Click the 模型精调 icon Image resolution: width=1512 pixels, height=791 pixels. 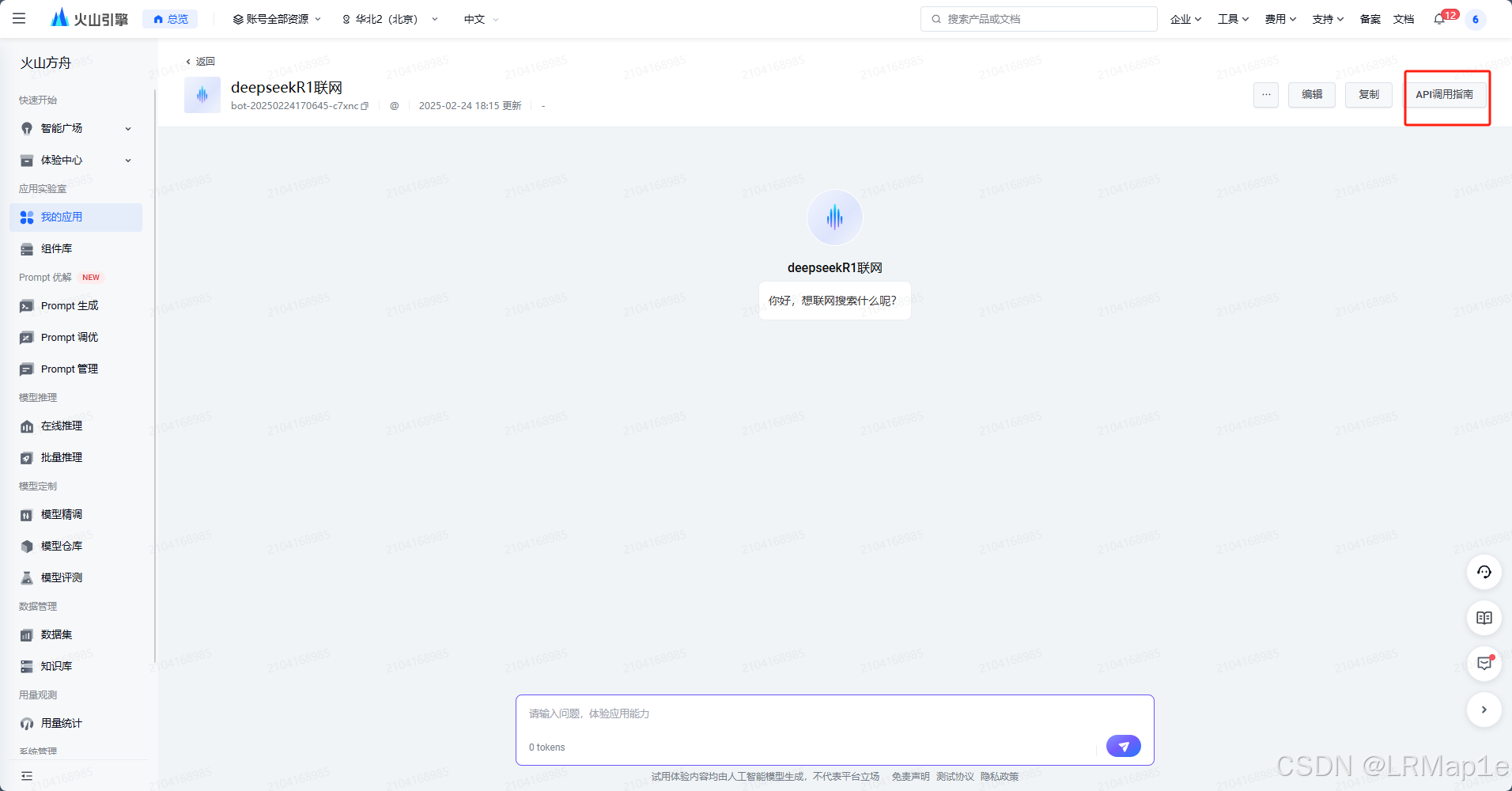[x=27, y=514]
